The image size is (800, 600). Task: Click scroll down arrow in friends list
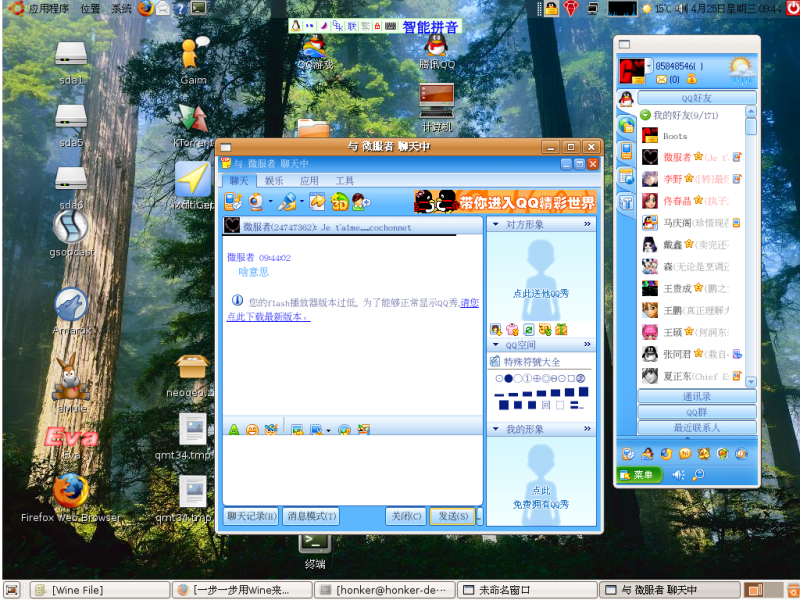[751, 382]
